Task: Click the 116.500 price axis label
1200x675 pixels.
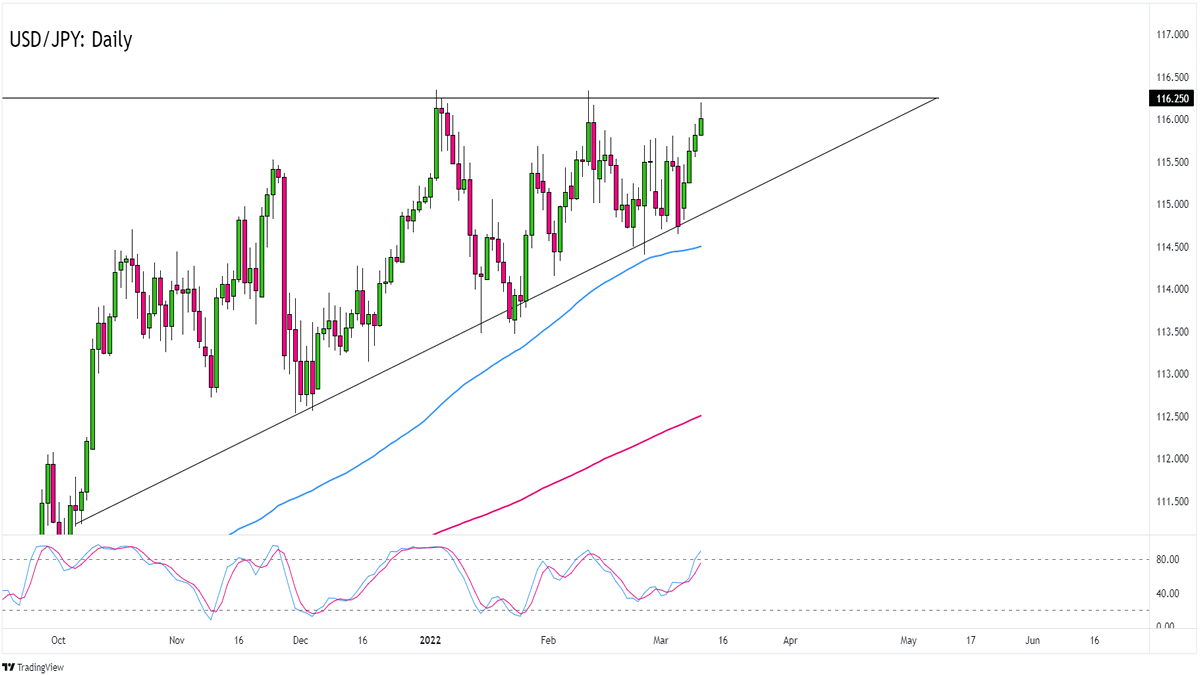Action: [x=1171, y=77]
